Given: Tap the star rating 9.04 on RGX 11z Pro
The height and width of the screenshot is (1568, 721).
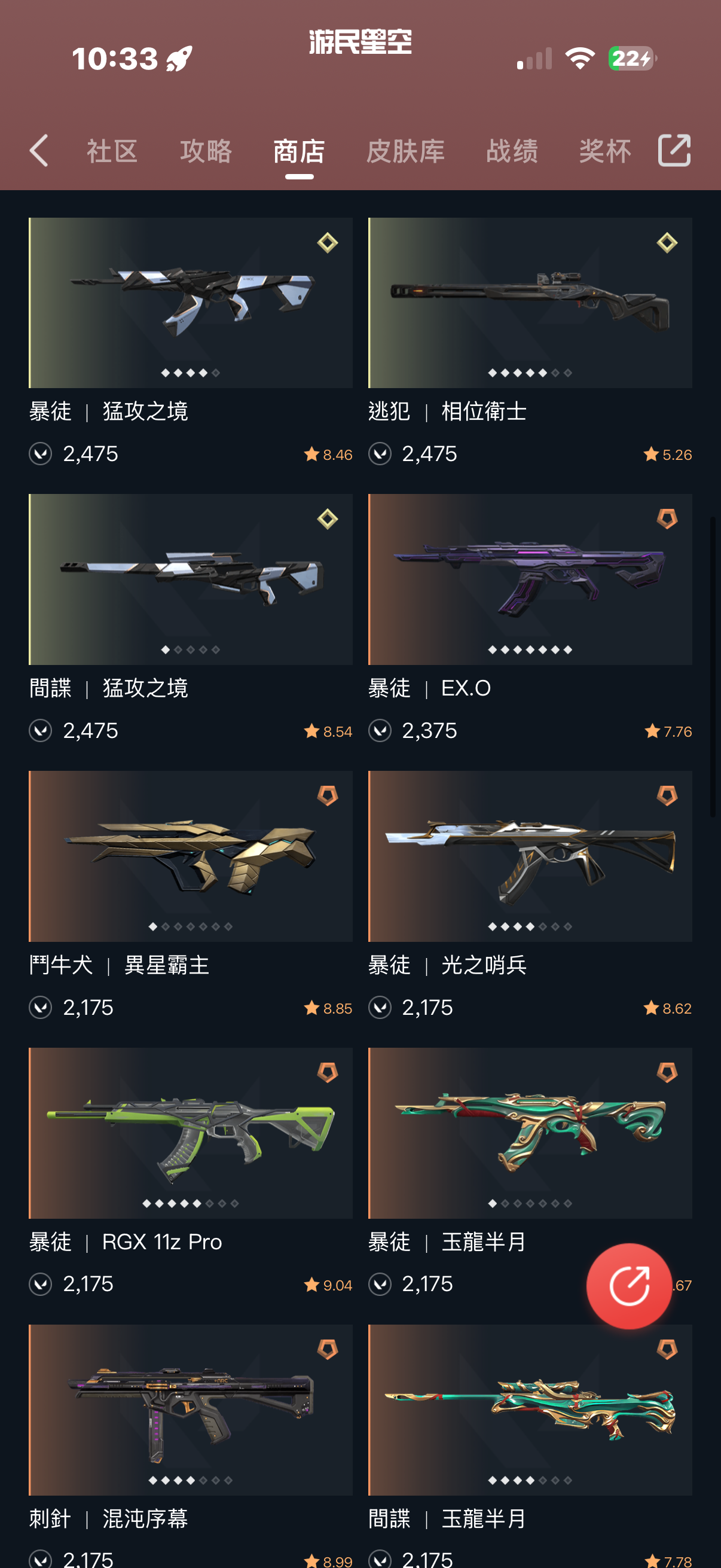Looking at the screenshot, I should tap(328, 1285).
